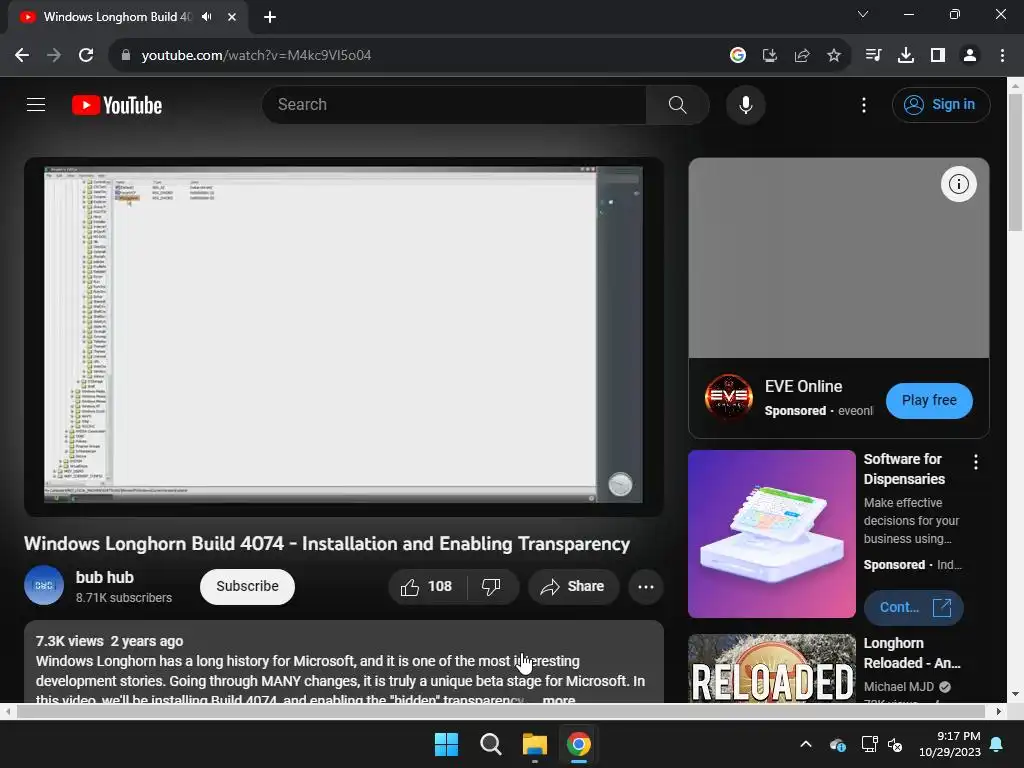Click the 7.3K views text

pos(69,641)
